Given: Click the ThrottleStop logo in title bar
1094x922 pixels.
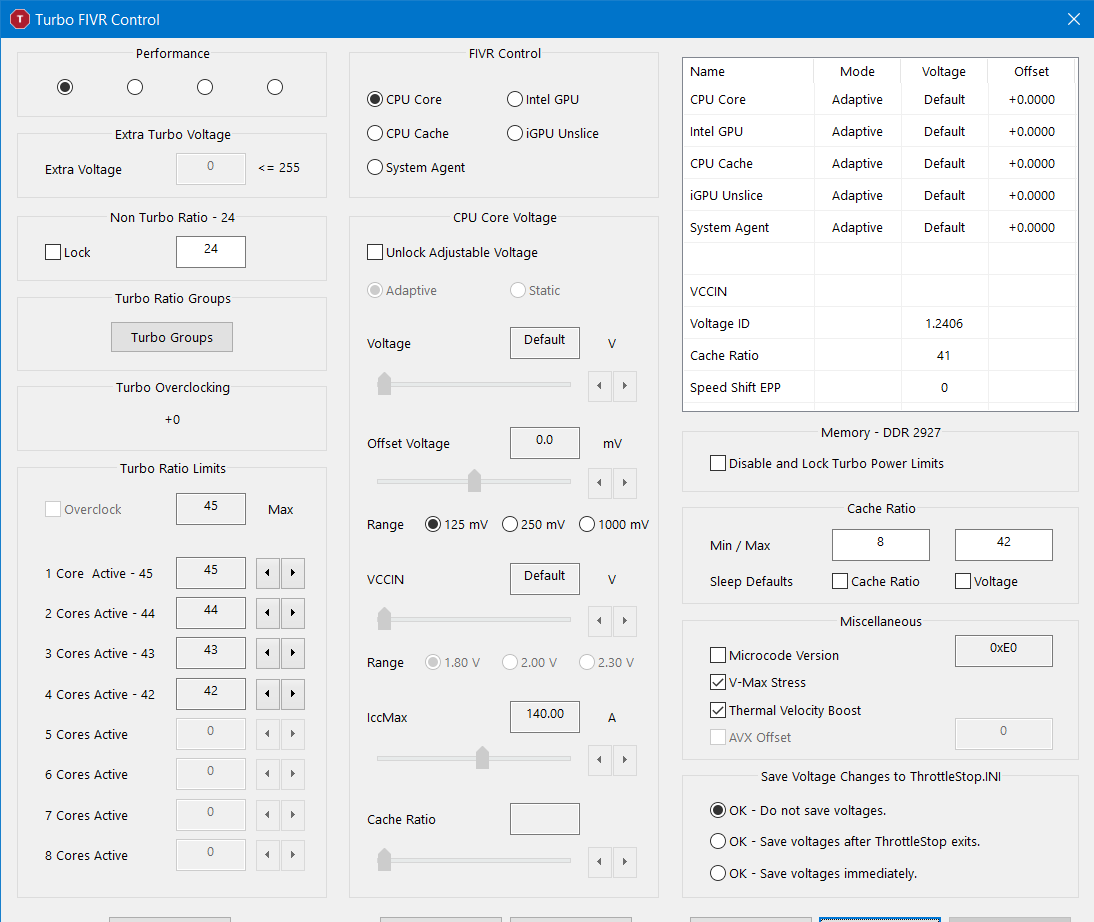Looking at the screenshot, I should (18, 19).
